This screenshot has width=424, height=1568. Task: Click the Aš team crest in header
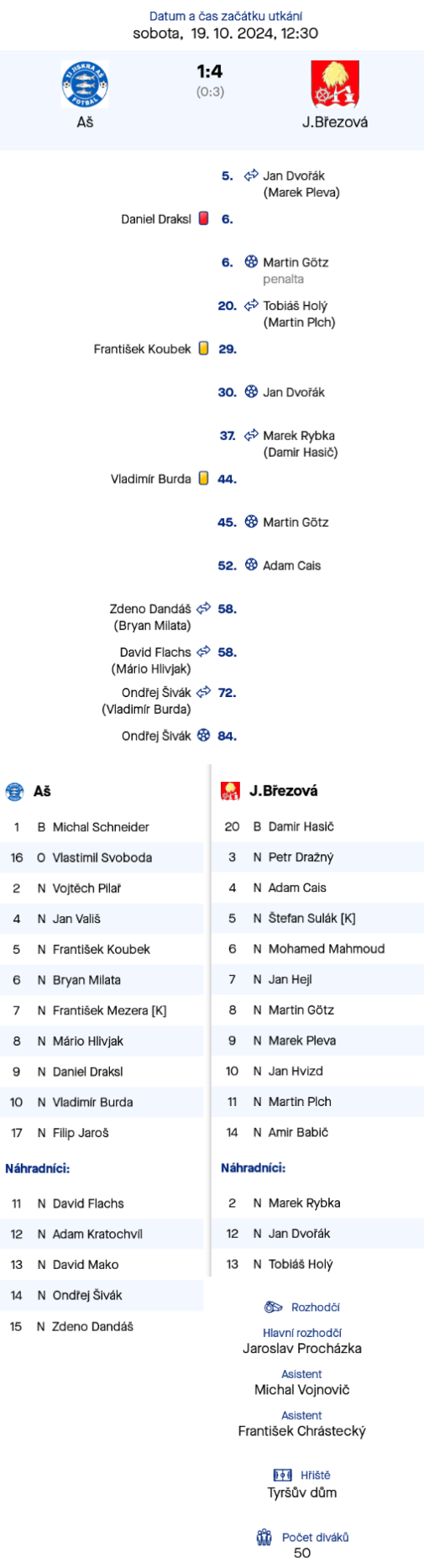(x=85, y=85)
